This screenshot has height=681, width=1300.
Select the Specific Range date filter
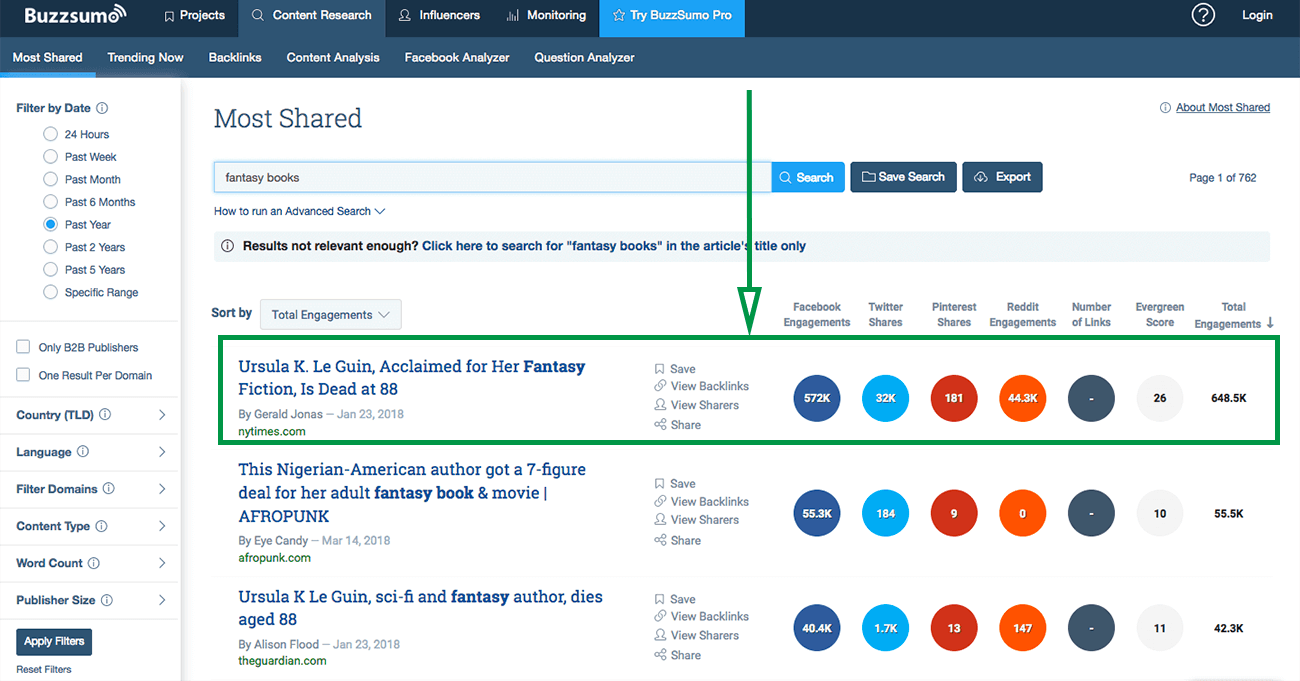point(50,292)
